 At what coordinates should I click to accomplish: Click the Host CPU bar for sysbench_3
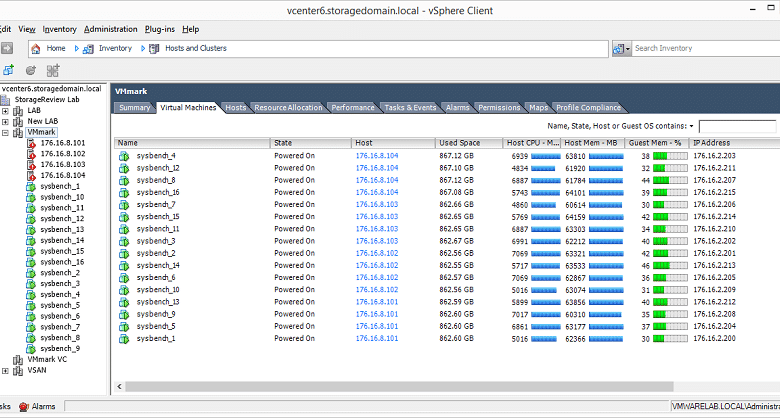point(545,241)
